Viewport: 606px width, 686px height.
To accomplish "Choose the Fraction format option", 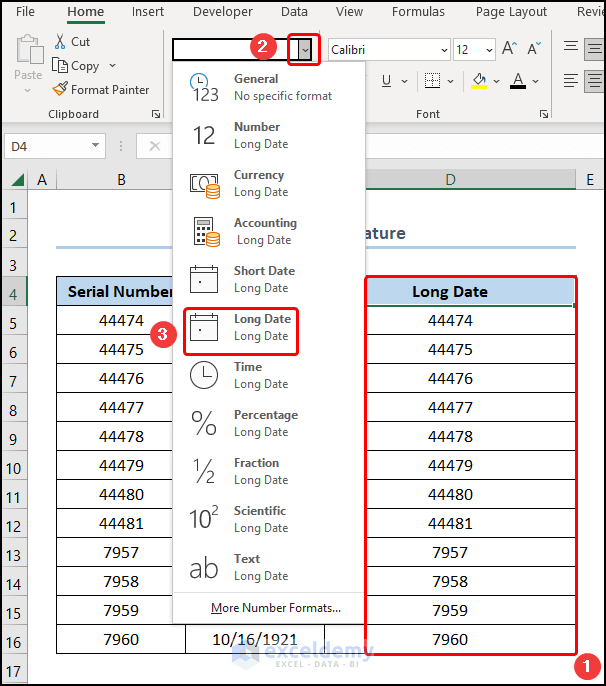I will [268, 471].
